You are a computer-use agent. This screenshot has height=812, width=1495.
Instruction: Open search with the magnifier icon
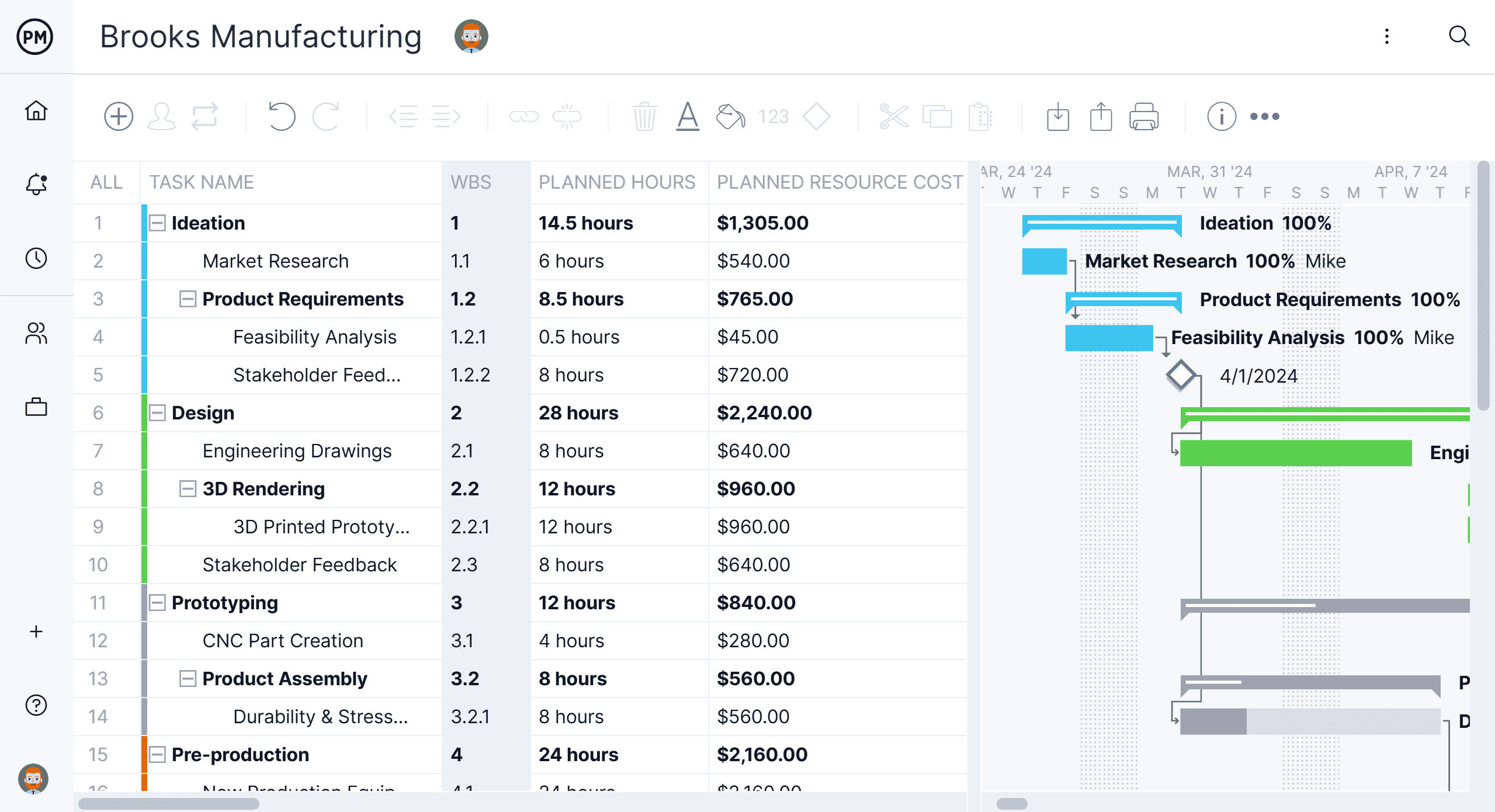tap(1459, 36)
